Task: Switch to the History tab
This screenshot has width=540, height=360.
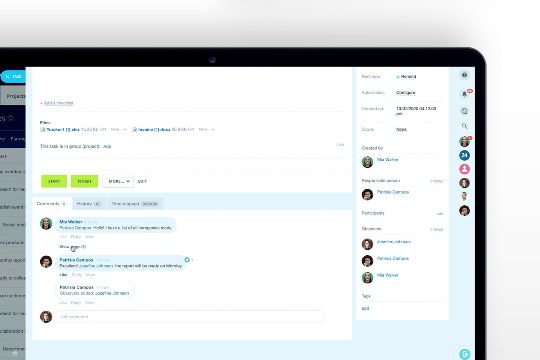Action: pos(89,204)
